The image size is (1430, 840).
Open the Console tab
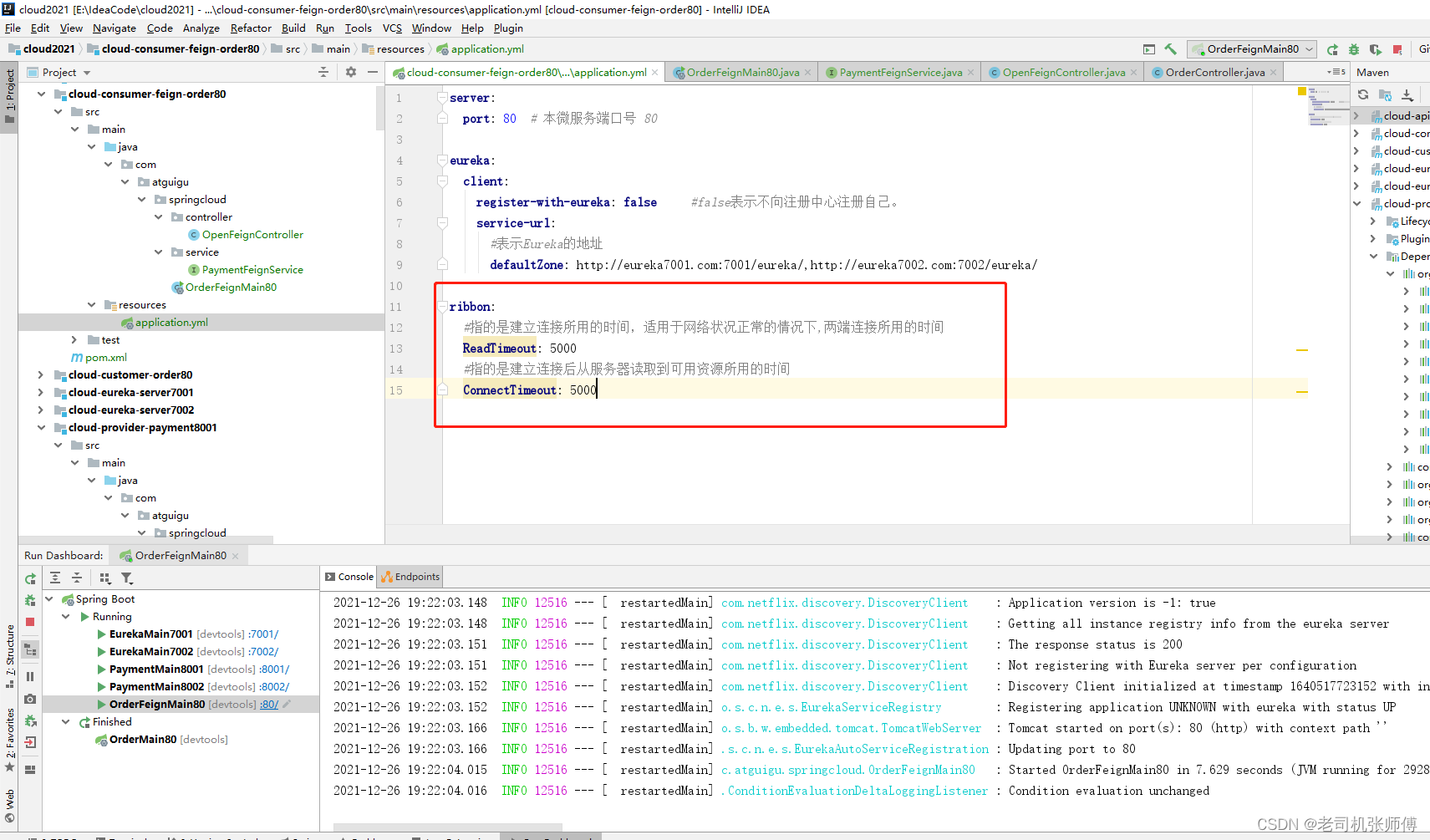[349, 577]
